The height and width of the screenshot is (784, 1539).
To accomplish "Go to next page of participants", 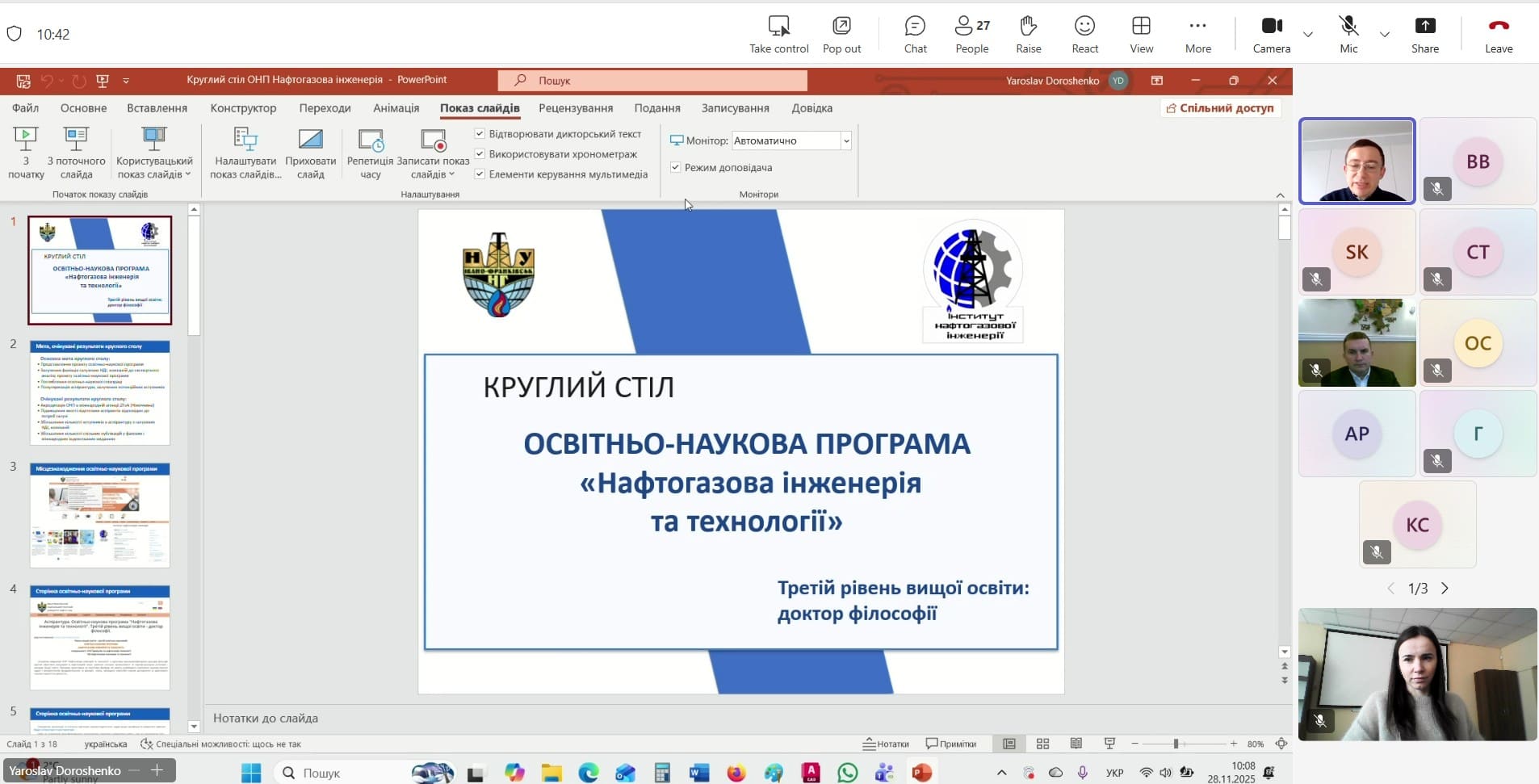I will [x=1445, y=589].
